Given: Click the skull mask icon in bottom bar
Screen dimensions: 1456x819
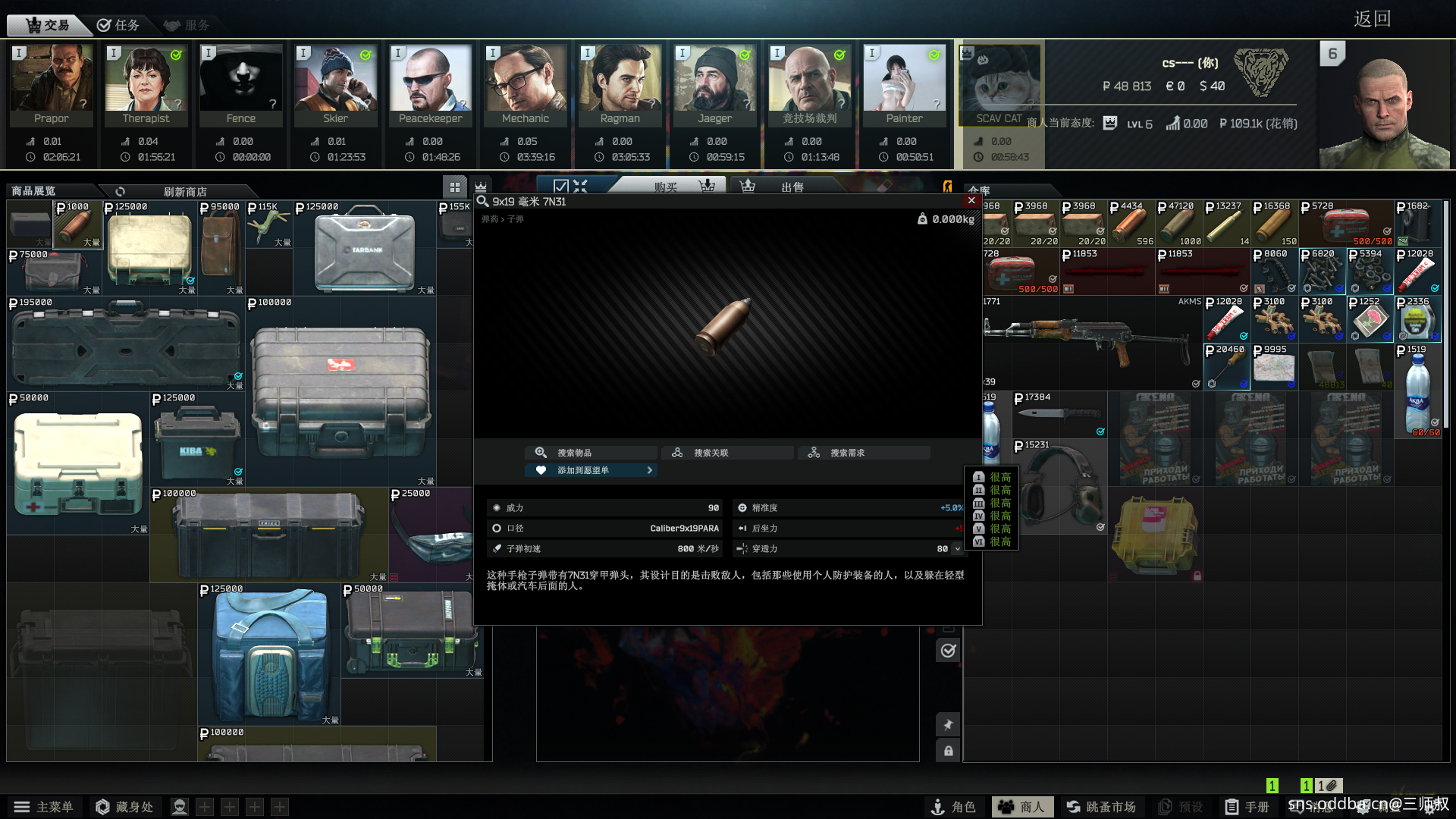Looking at the screenshot, I should pos(180,807).
